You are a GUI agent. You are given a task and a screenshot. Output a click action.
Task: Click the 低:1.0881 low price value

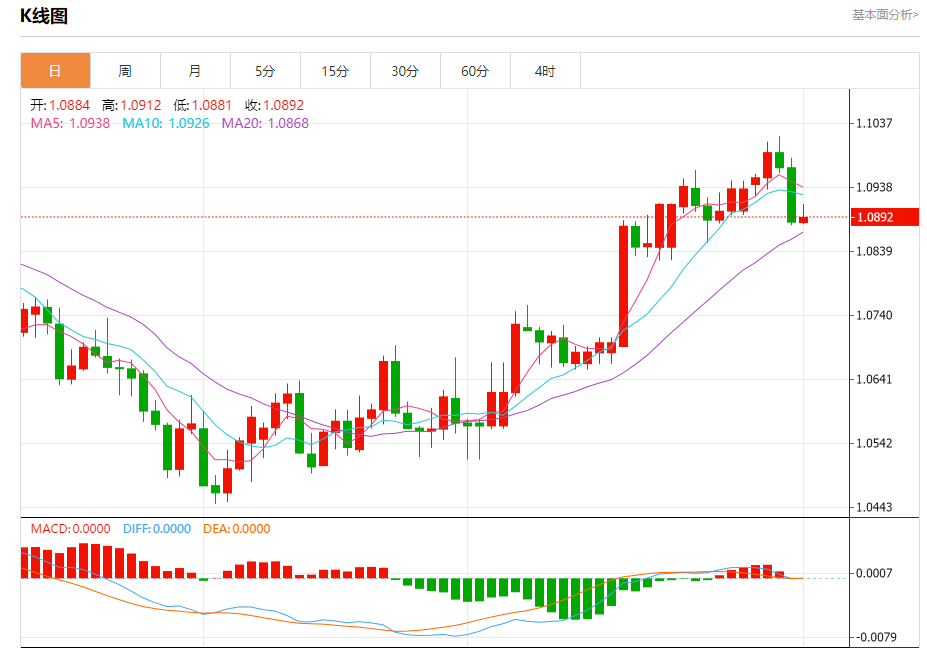click(x=203, y=105)
